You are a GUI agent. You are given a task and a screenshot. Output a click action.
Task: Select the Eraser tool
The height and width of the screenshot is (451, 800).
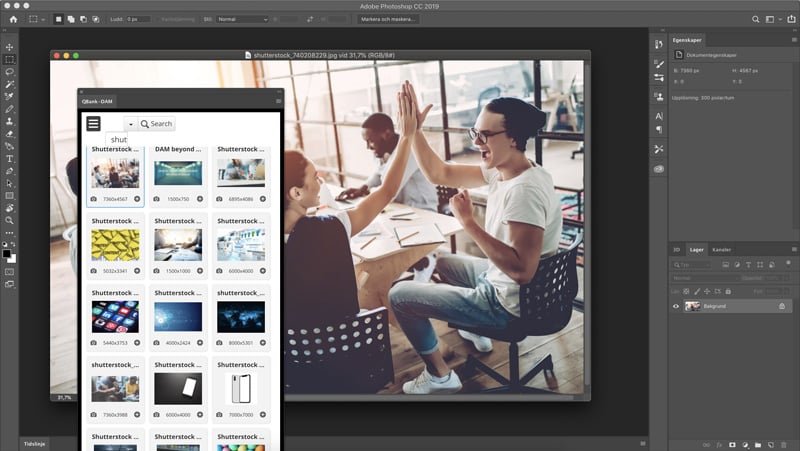click(x=9, y=134)
